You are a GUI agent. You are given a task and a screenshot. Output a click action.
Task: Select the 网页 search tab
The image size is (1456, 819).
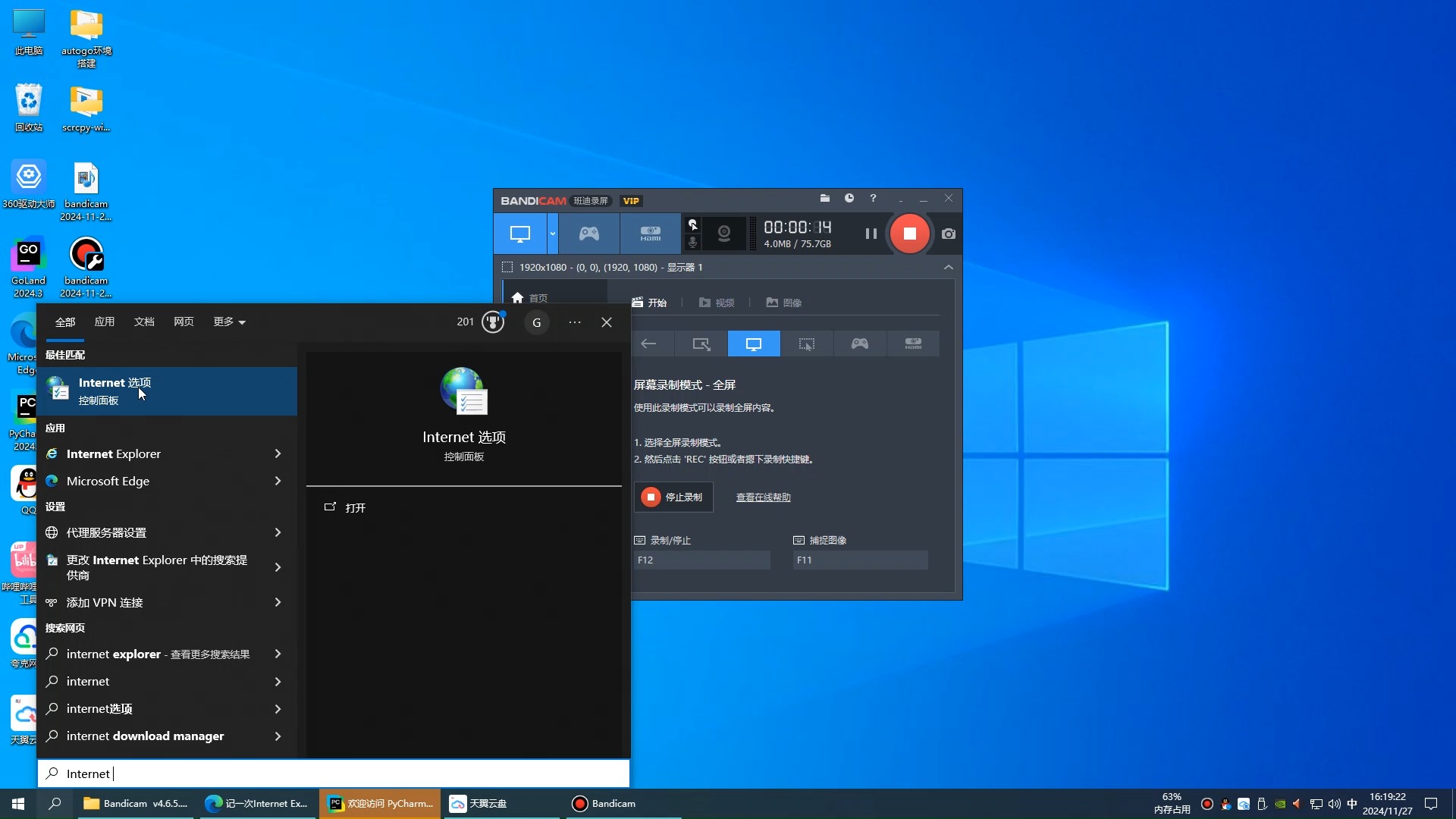click(x=184, y=322)
